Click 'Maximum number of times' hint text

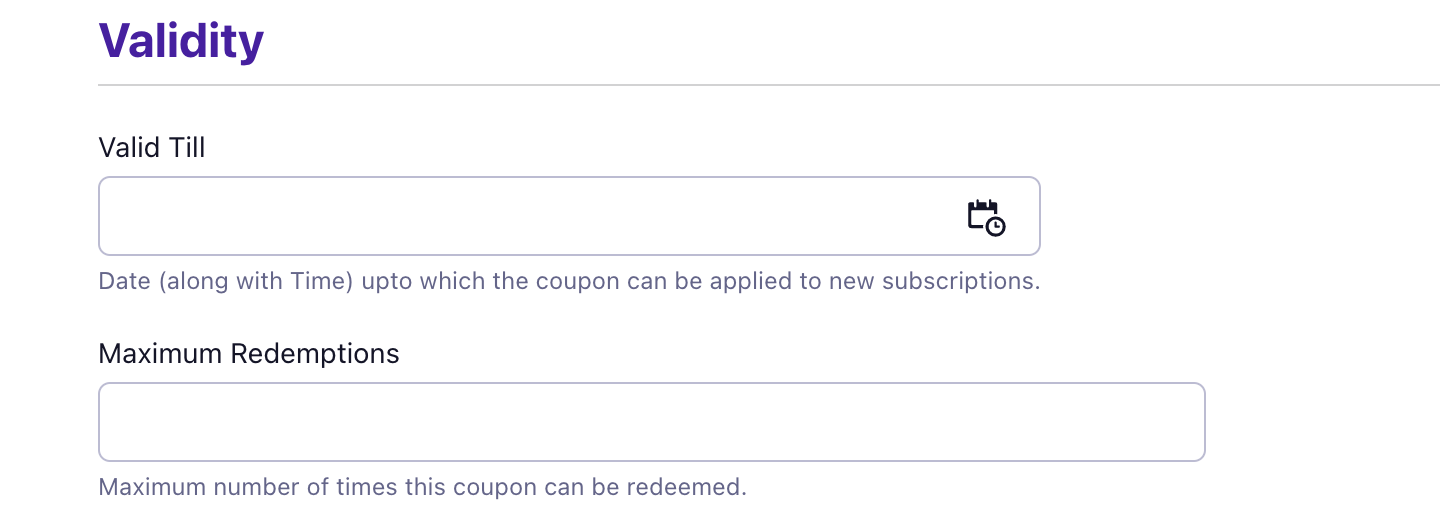pyautogui.click(x=247, y=488)
